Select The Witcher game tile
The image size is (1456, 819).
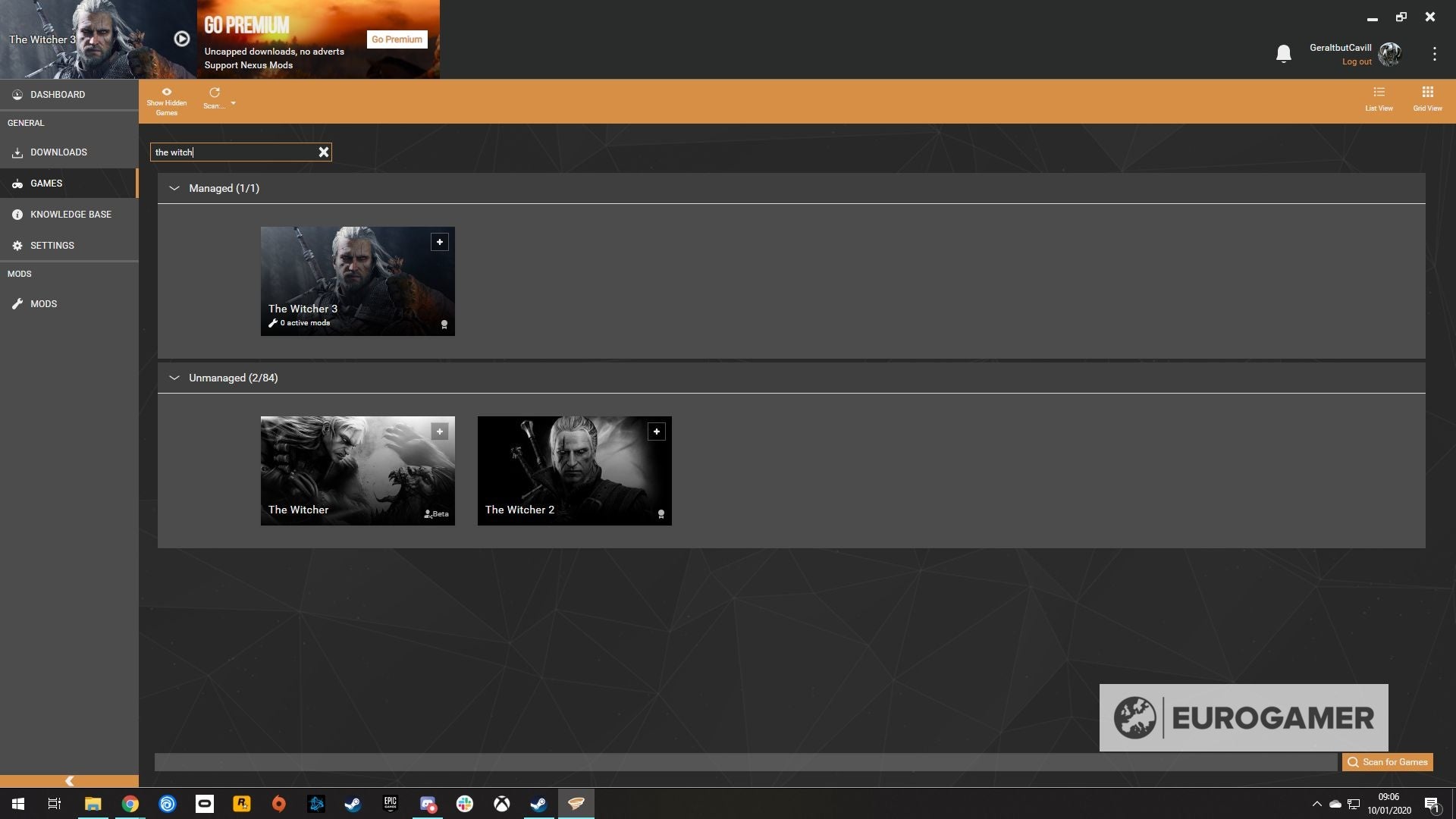[357, 470]
